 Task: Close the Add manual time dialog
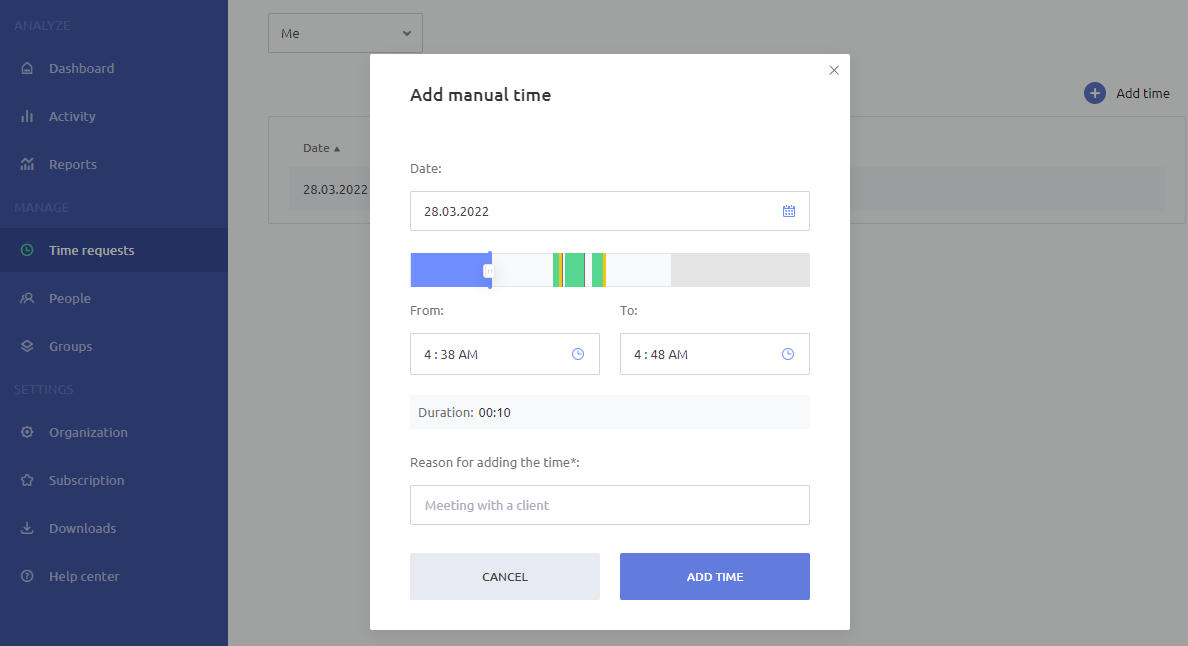click(834, 70)
